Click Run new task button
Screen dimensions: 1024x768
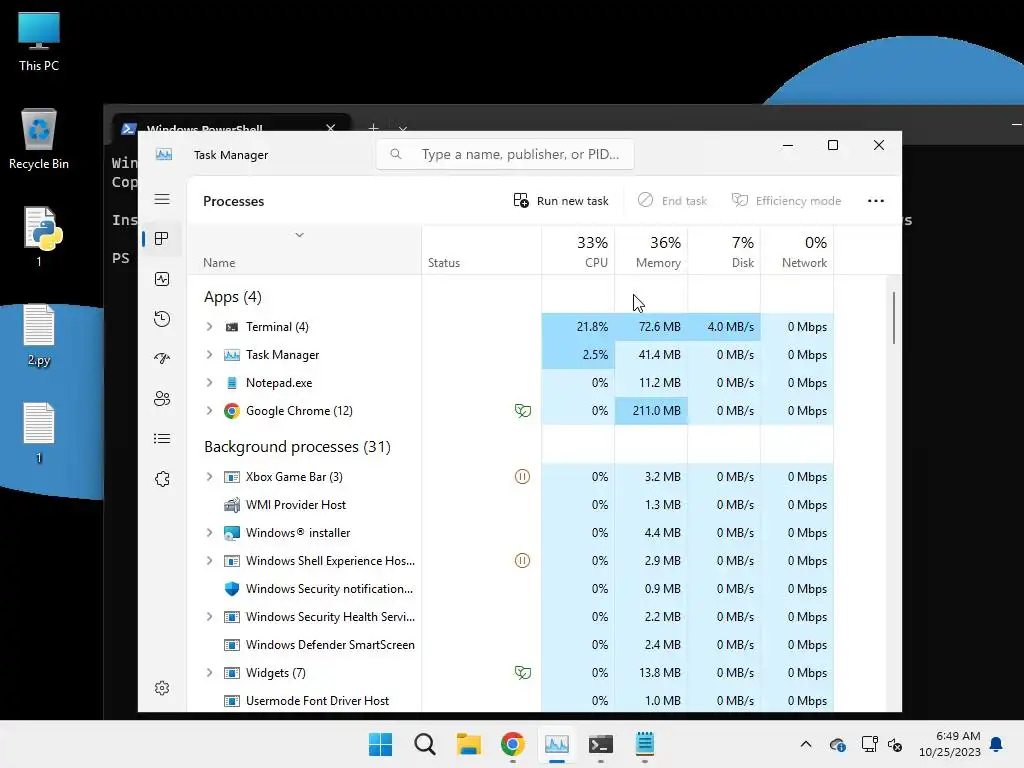click(561, 200)
